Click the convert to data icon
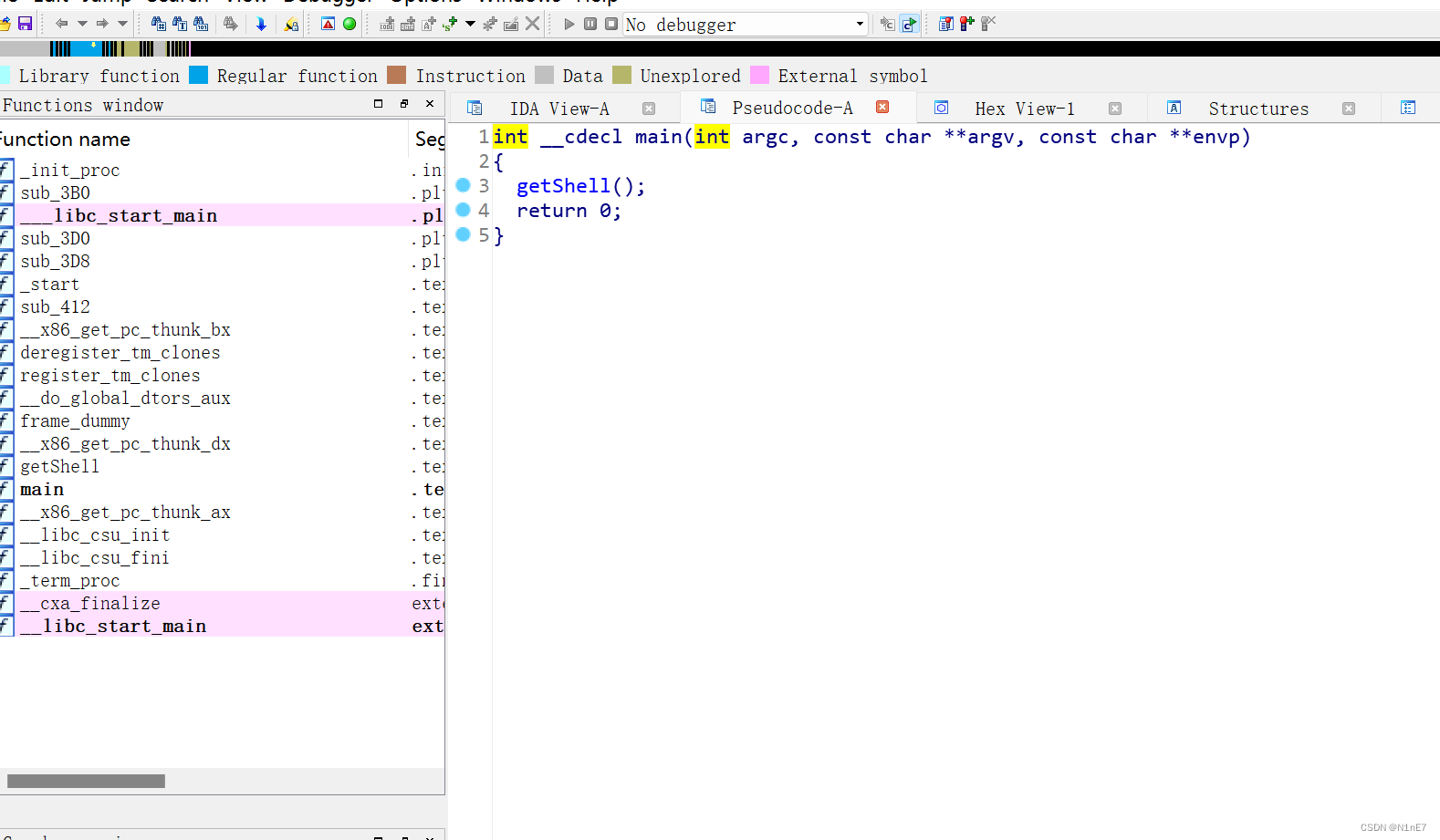 (x=408, y=24)
